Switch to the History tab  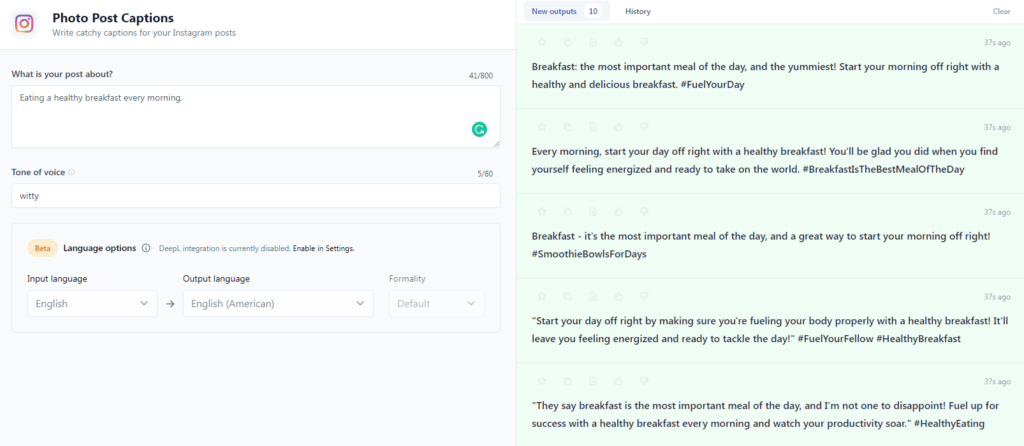pos(637,11)
